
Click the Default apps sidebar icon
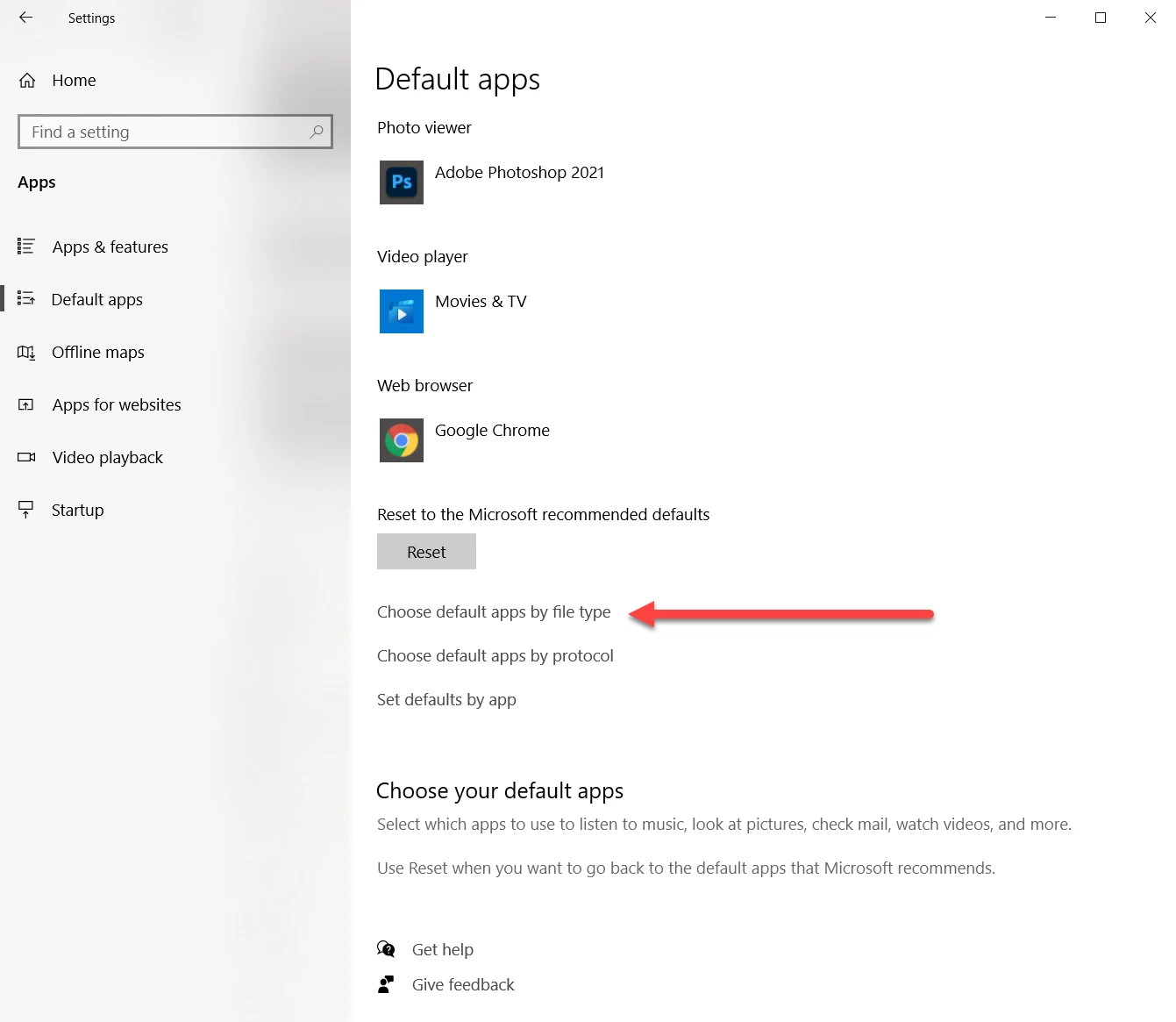26,299
